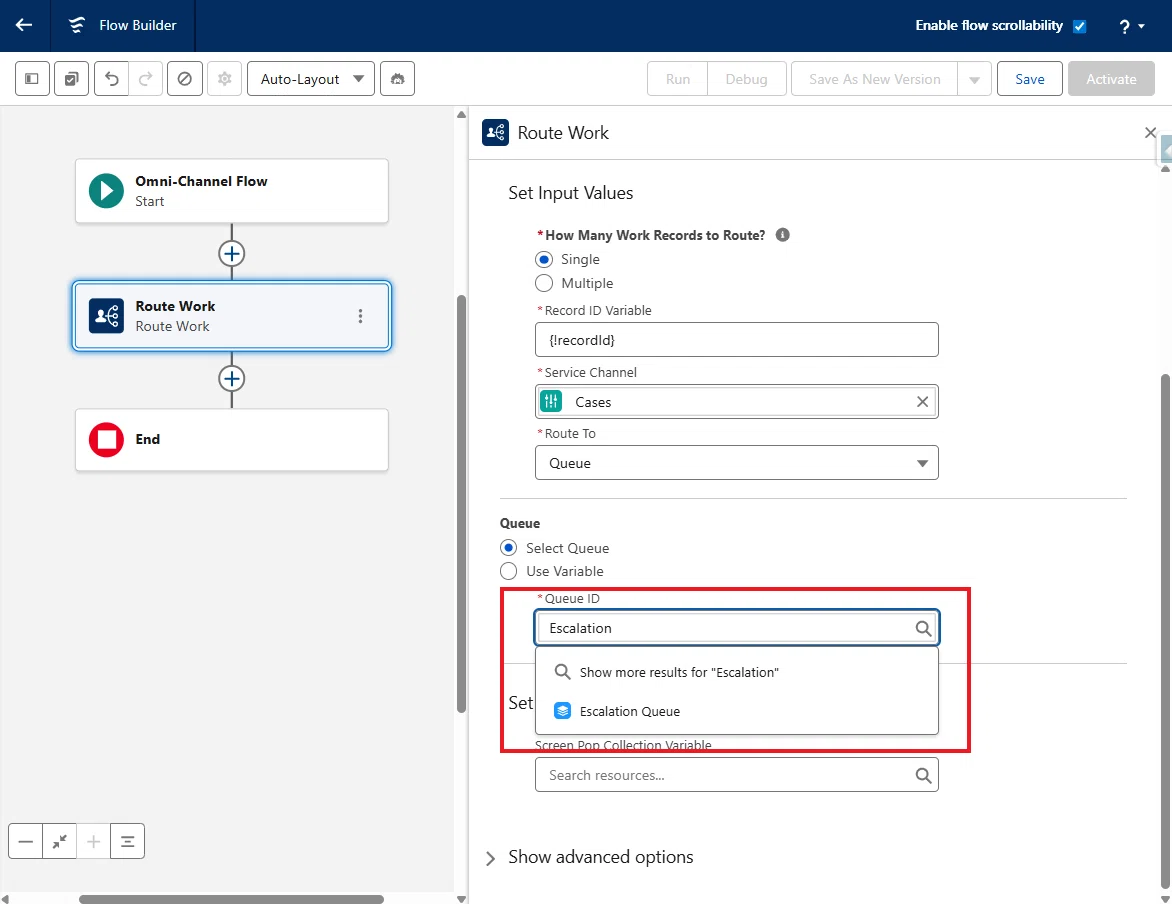1172x904 pixels.
Task: Click the Debug button
Action: [747, 79]
